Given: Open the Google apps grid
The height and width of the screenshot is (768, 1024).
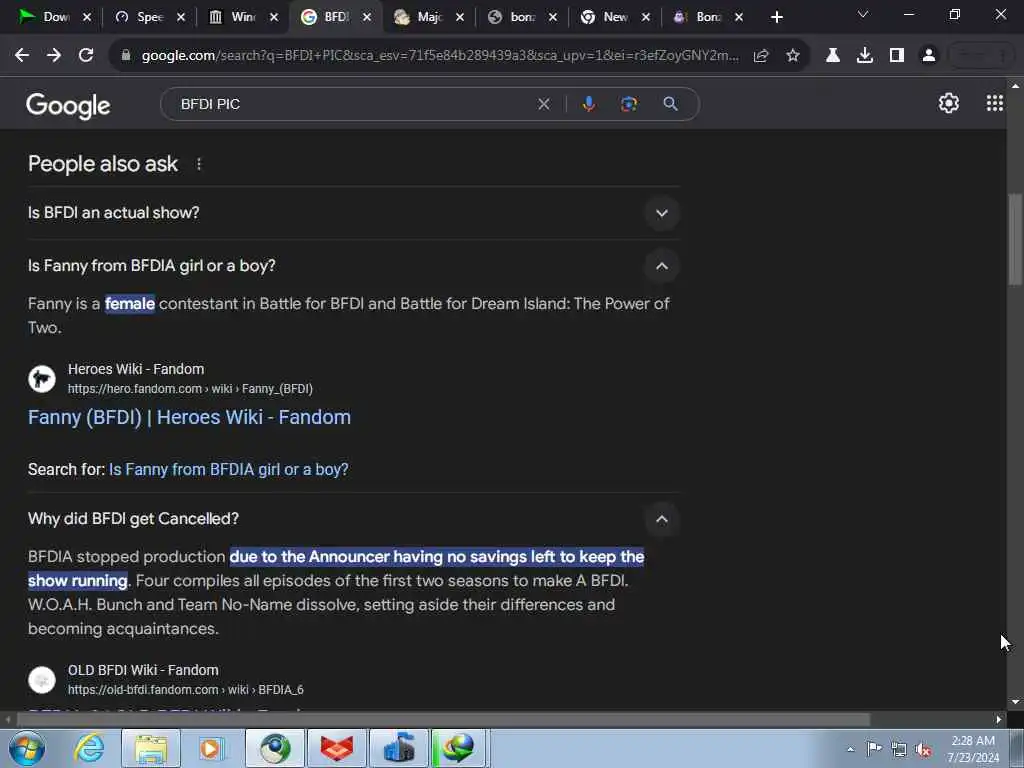Looking at the screenshot, I should [x=995, y=103].
